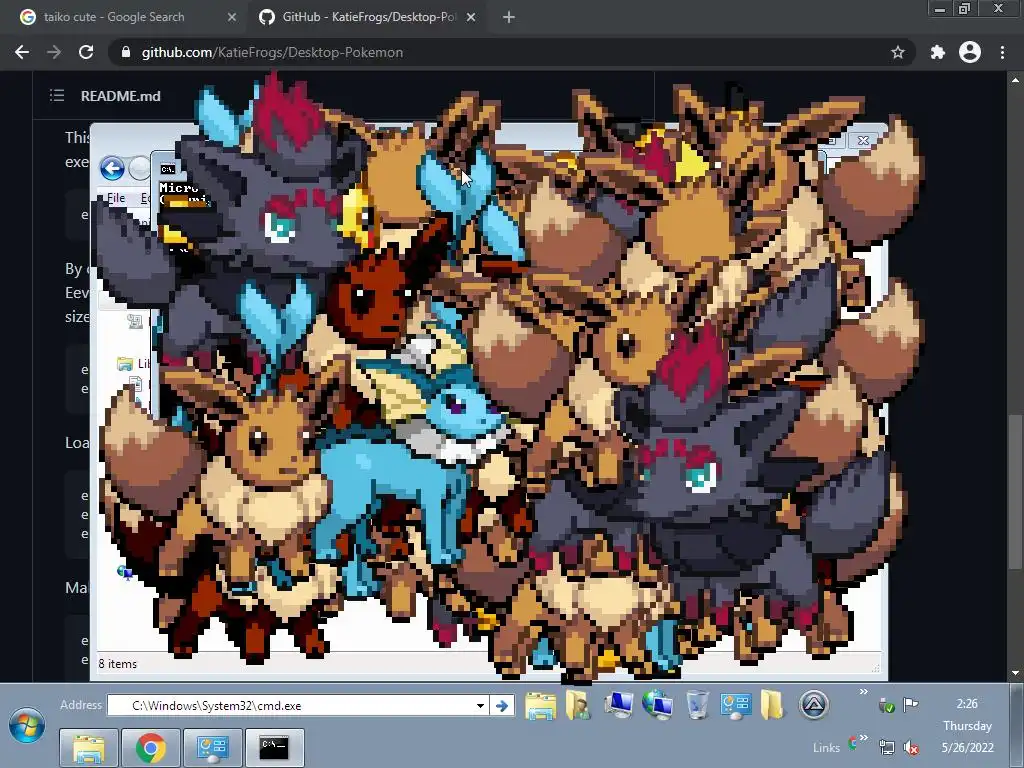This screenshot has width=1024, height=768.
Task: Open the Control Panel icon in quick launch
Action: pos(735,705)
